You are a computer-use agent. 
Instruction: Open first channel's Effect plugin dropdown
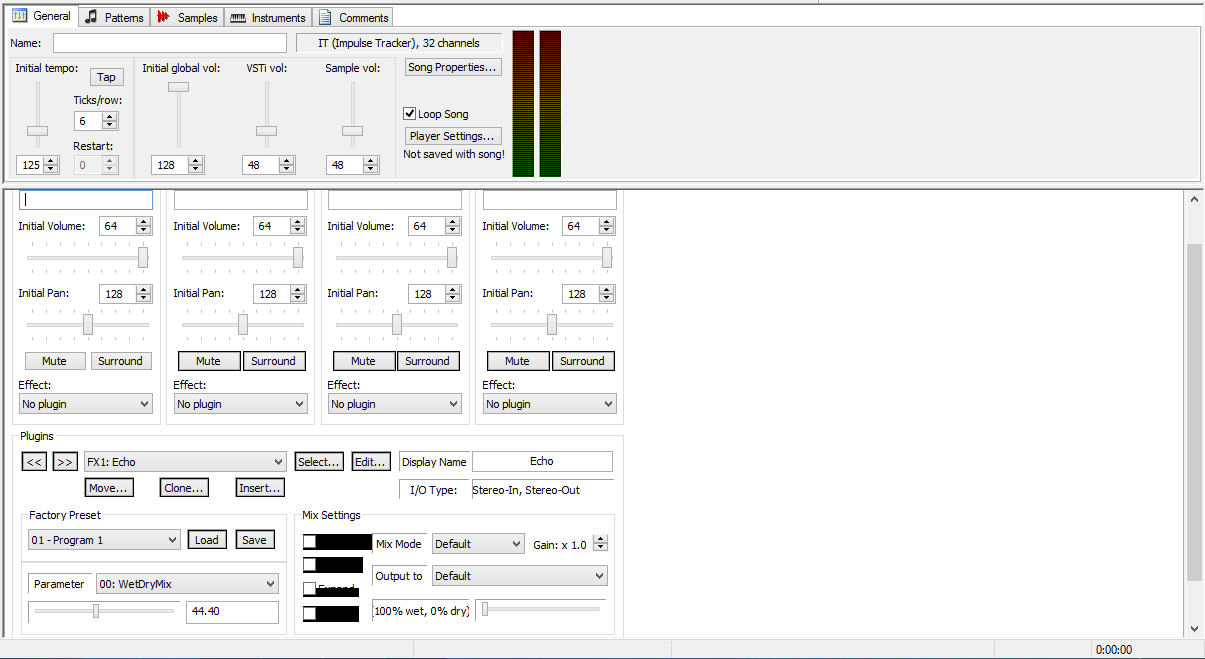click(86, 404)
